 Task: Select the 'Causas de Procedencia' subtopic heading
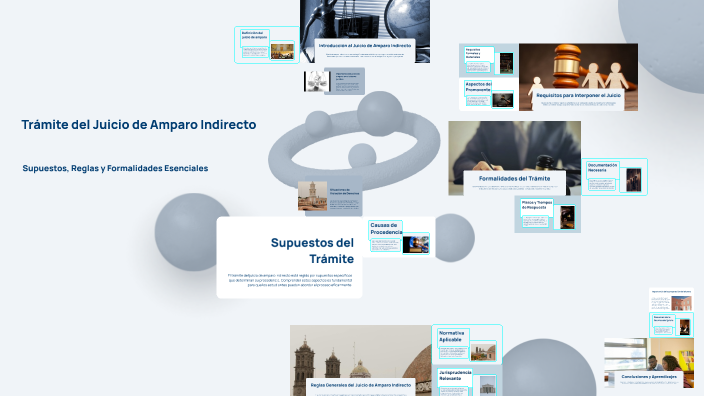point(386,229)
